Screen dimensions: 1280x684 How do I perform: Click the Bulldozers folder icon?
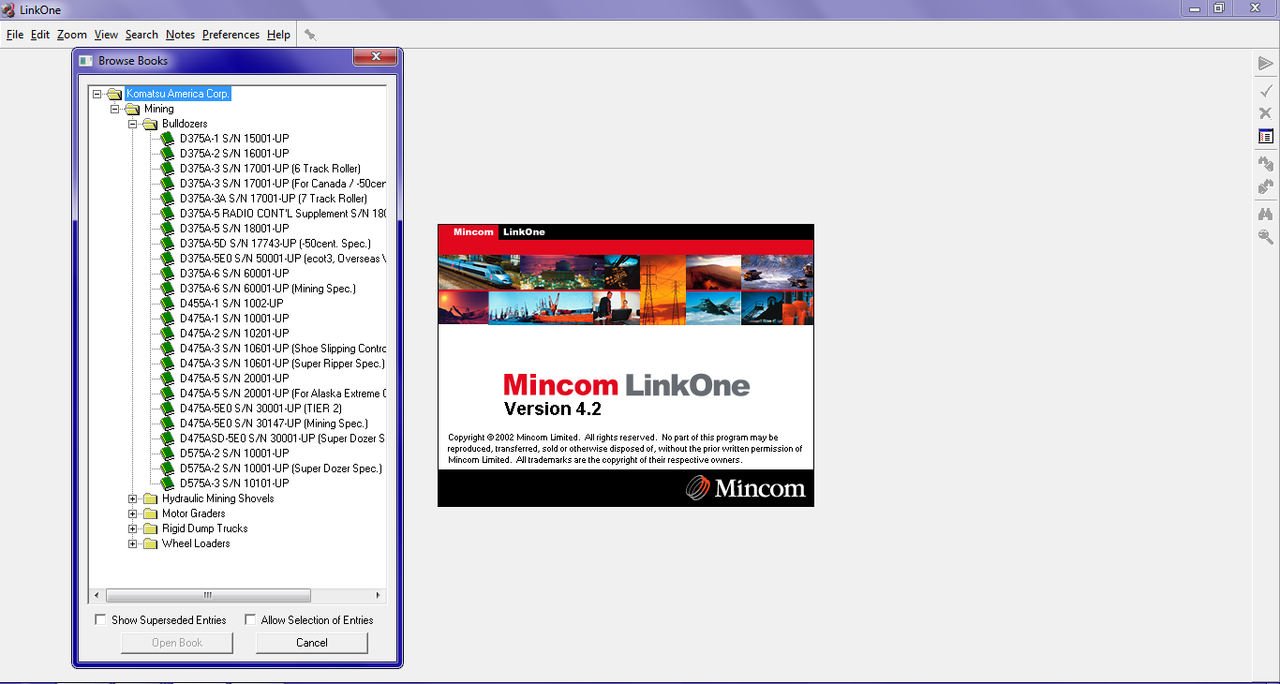pos(150,124)
